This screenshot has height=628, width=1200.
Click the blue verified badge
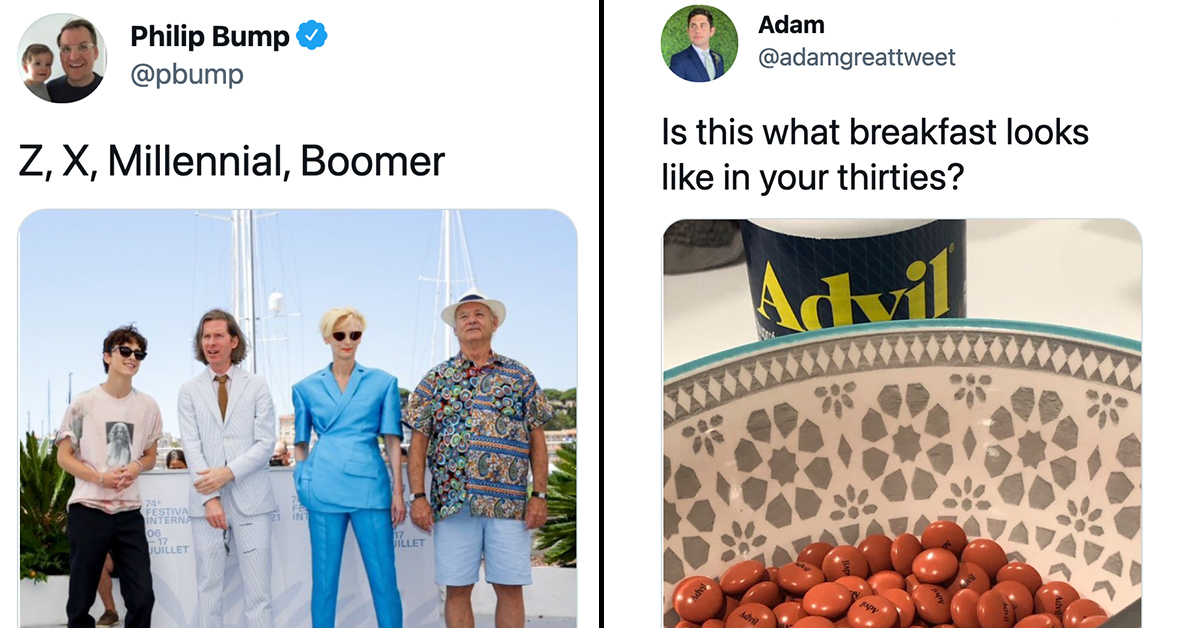[312, 38]
